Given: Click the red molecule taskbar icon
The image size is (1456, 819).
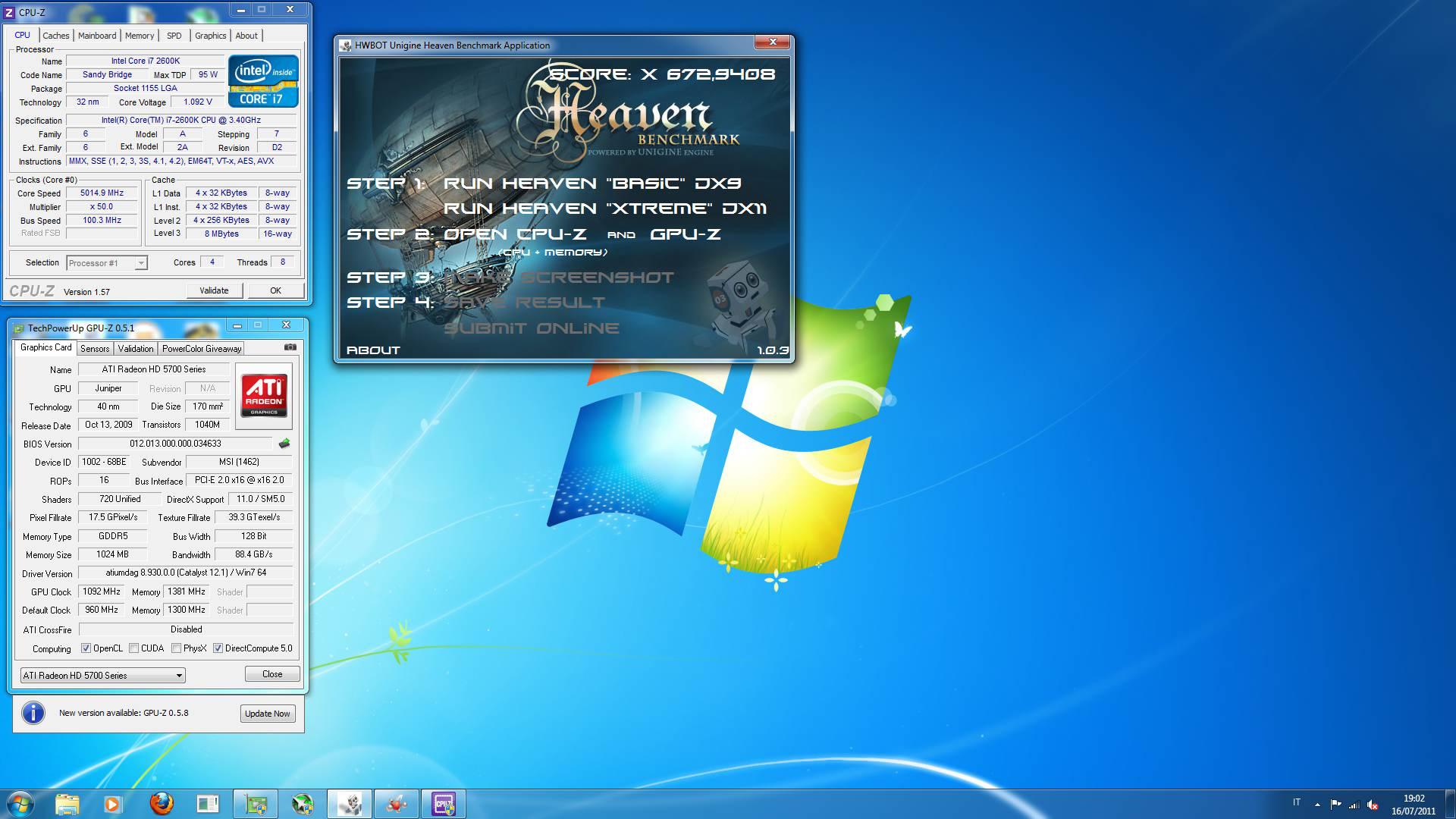Looking at the screenshot, I should tap(396, 803).
